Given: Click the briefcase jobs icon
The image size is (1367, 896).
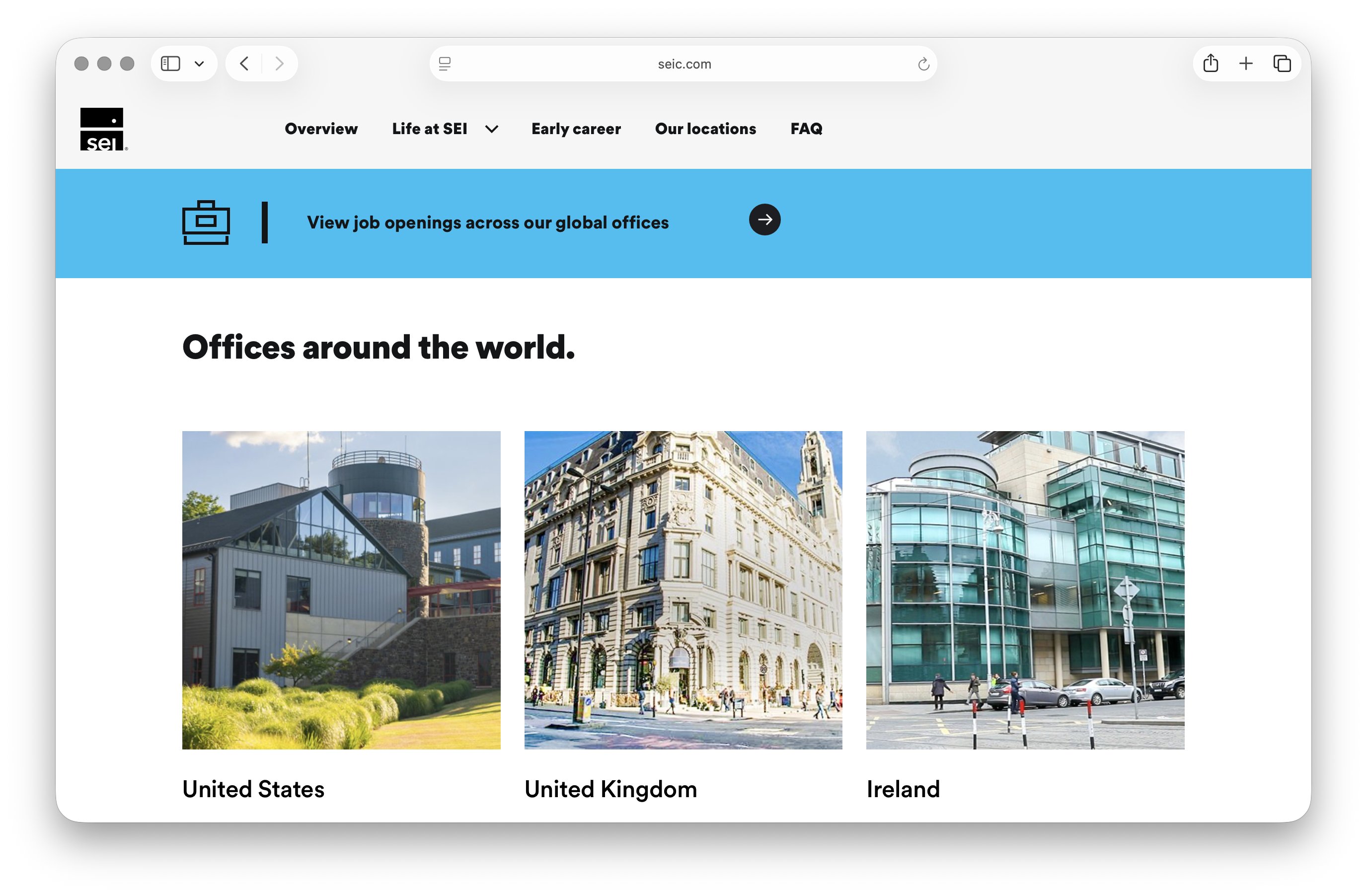Looking at the screenshot, I should point(206,223).
